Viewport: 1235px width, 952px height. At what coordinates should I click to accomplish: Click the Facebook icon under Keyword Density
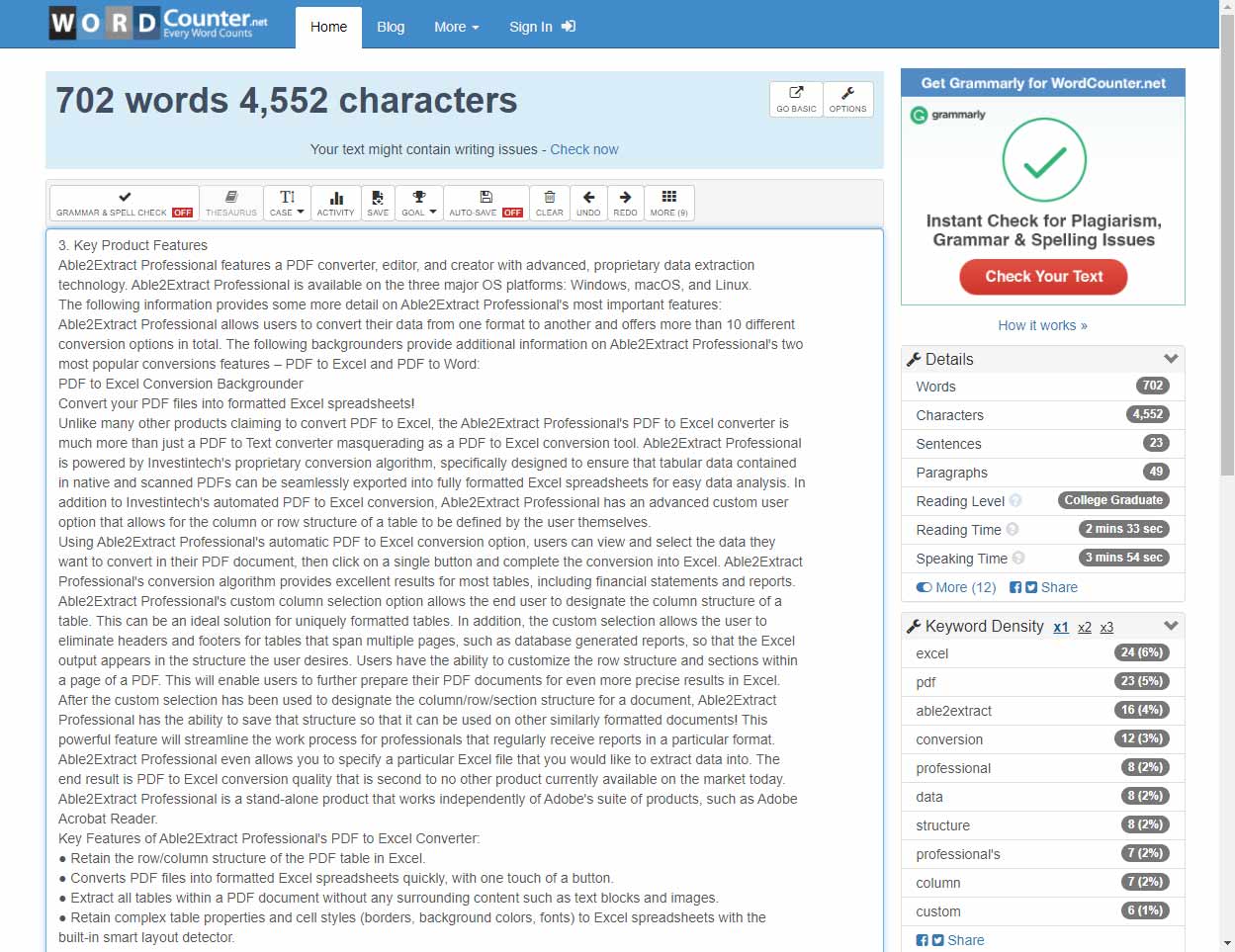click(922, 940)
